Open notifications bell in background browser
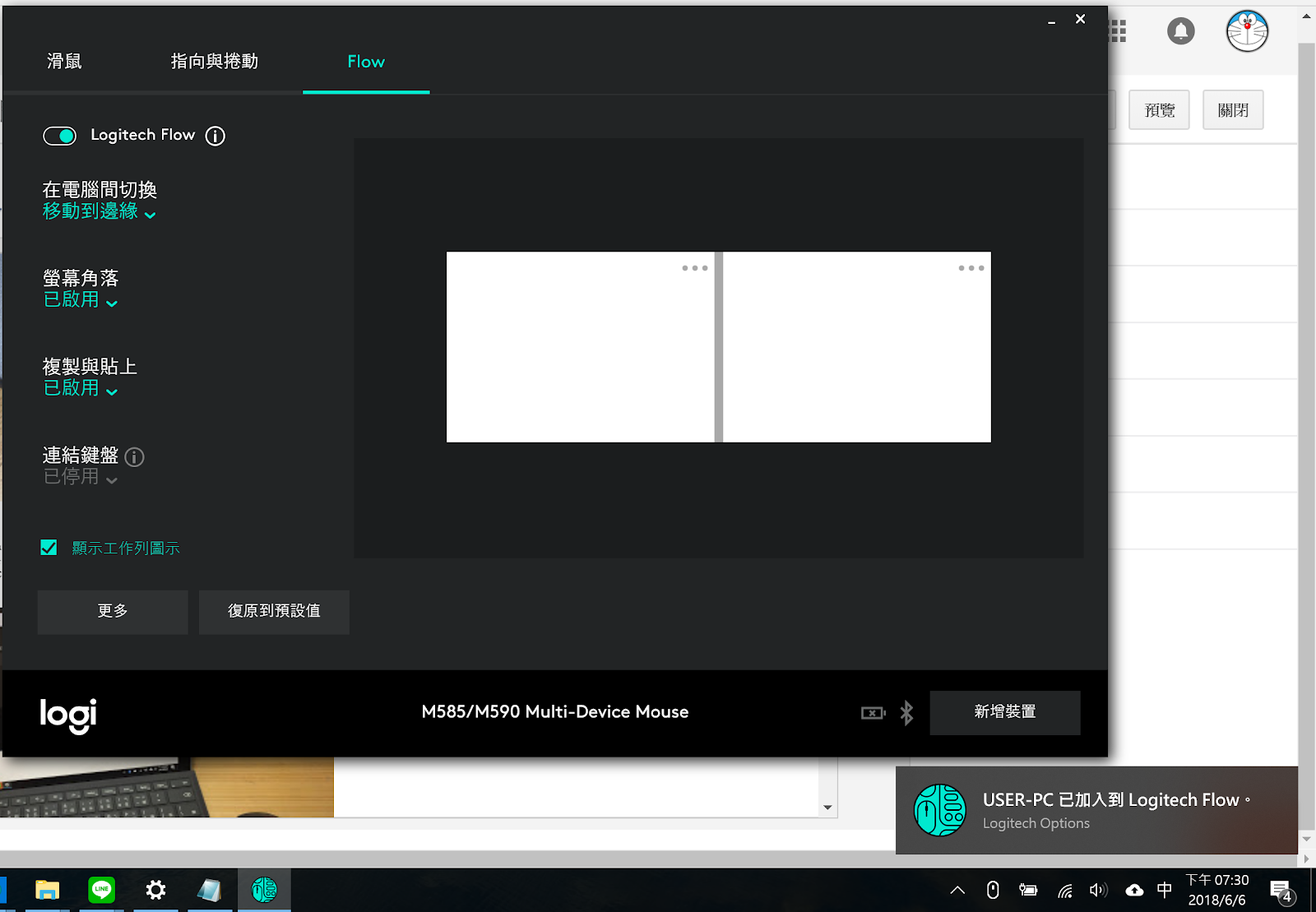This screenshot has width=1316, height=912. click(1180, 32)
